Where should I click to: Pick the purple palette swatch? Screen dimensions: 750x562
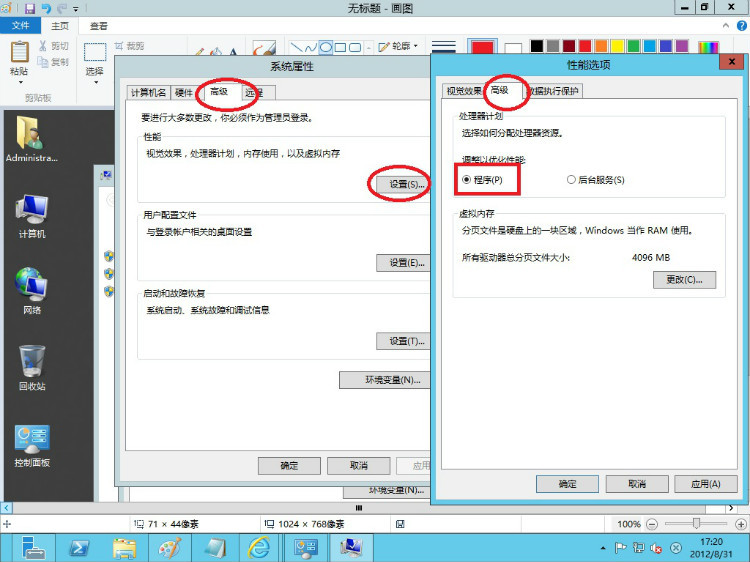(682, 45)
